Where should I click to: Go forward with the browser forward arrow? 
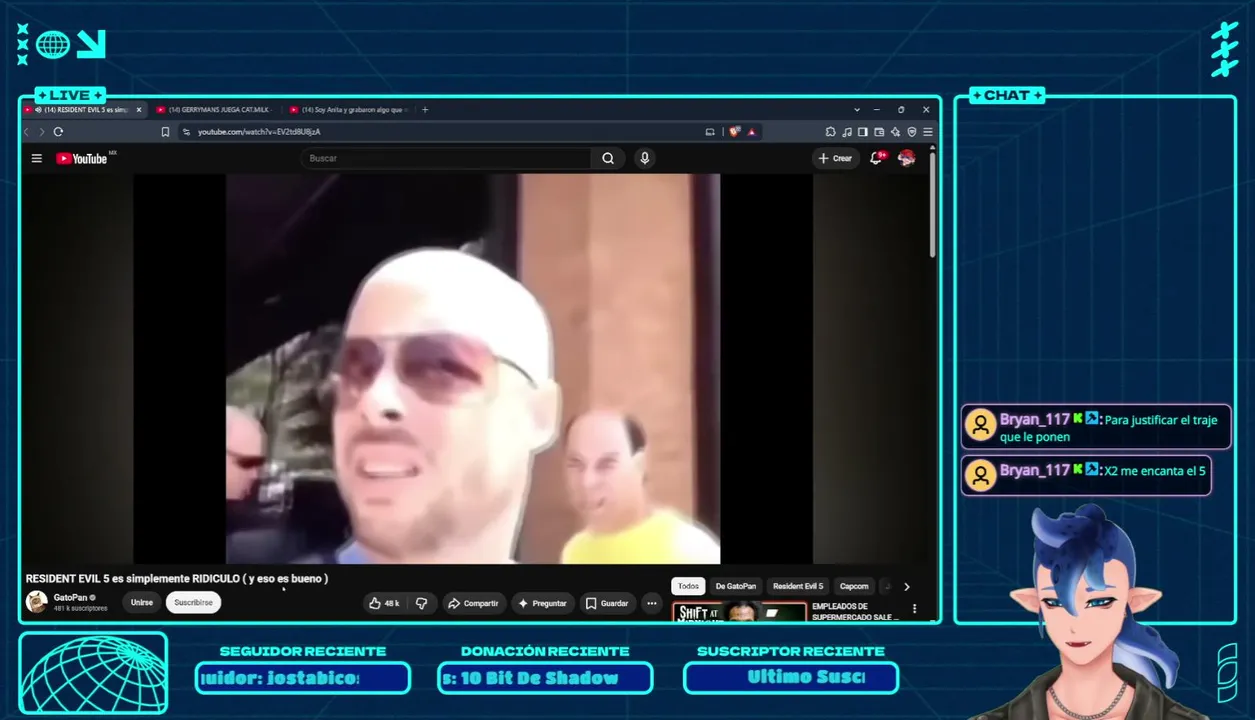[41, 132]
